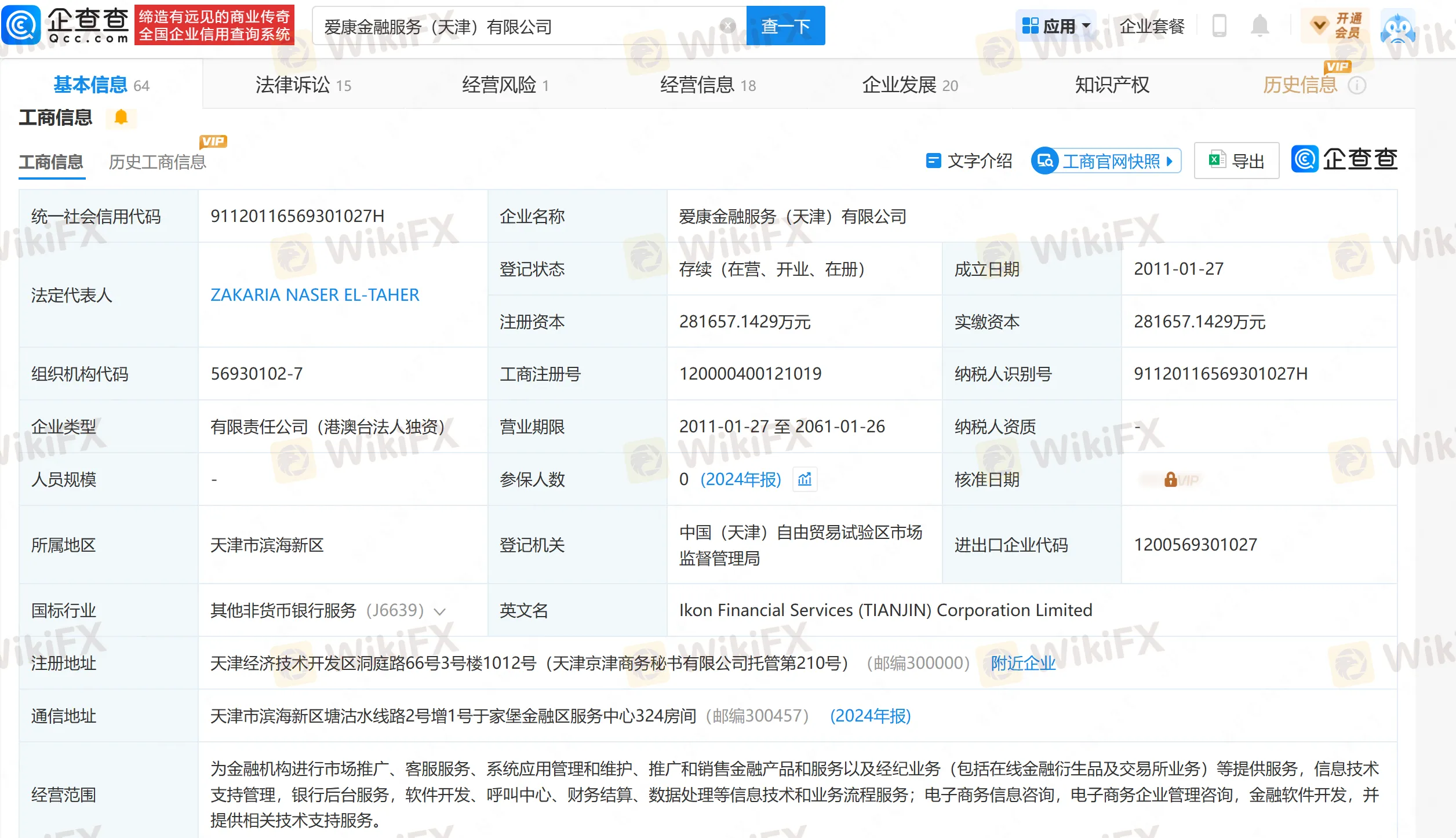Click the taxpayer ID value under 纳税人识别号
Screen dimensions: 1456x838
[1221, 374]
